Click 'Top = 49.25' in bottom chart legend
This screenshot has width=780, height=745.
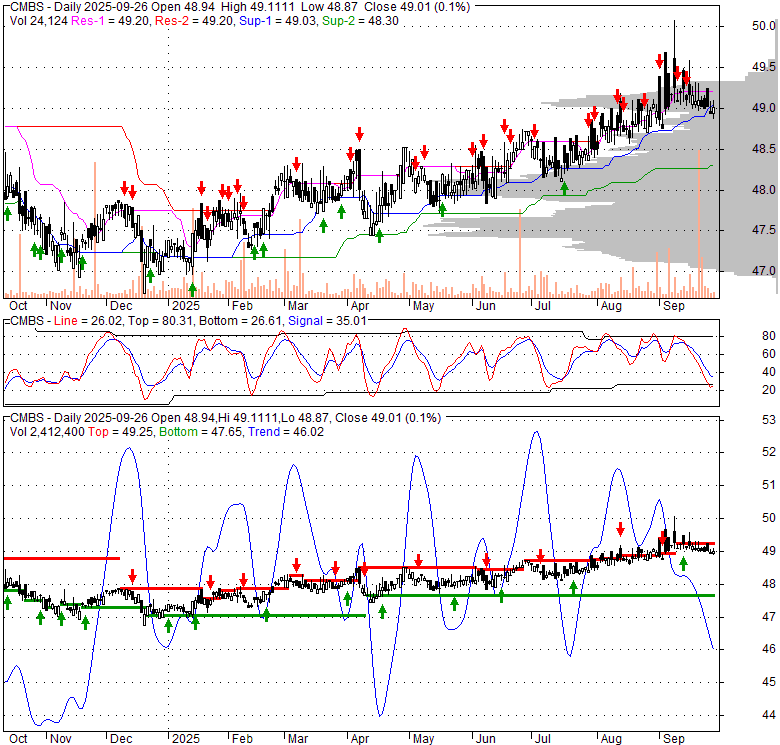121,432
